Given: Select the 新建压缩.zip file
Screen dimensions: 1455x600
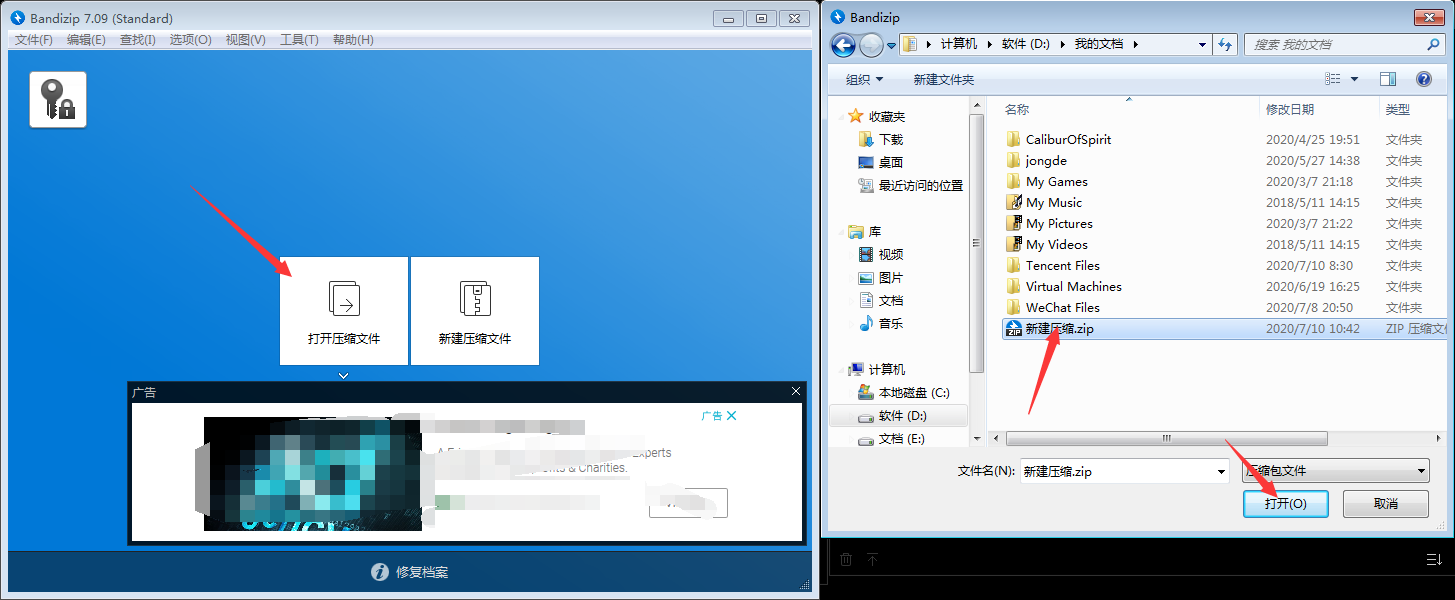Looking at the screenshot, I should point(1225,328).
